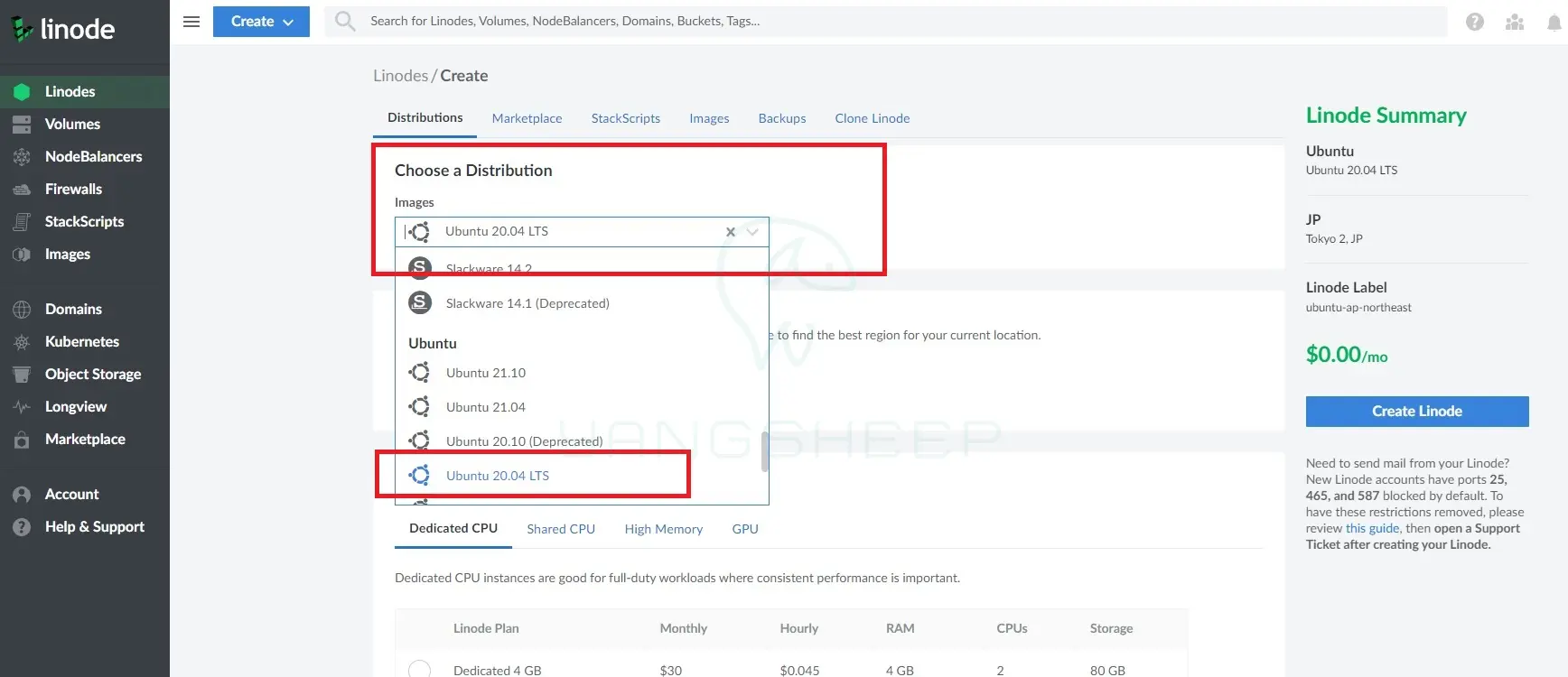The width and height of the screenshot is (1568, 677).
Task: Open the Images select box showing Ubuntu 20.04 LTS
Action: coord(582,232)
